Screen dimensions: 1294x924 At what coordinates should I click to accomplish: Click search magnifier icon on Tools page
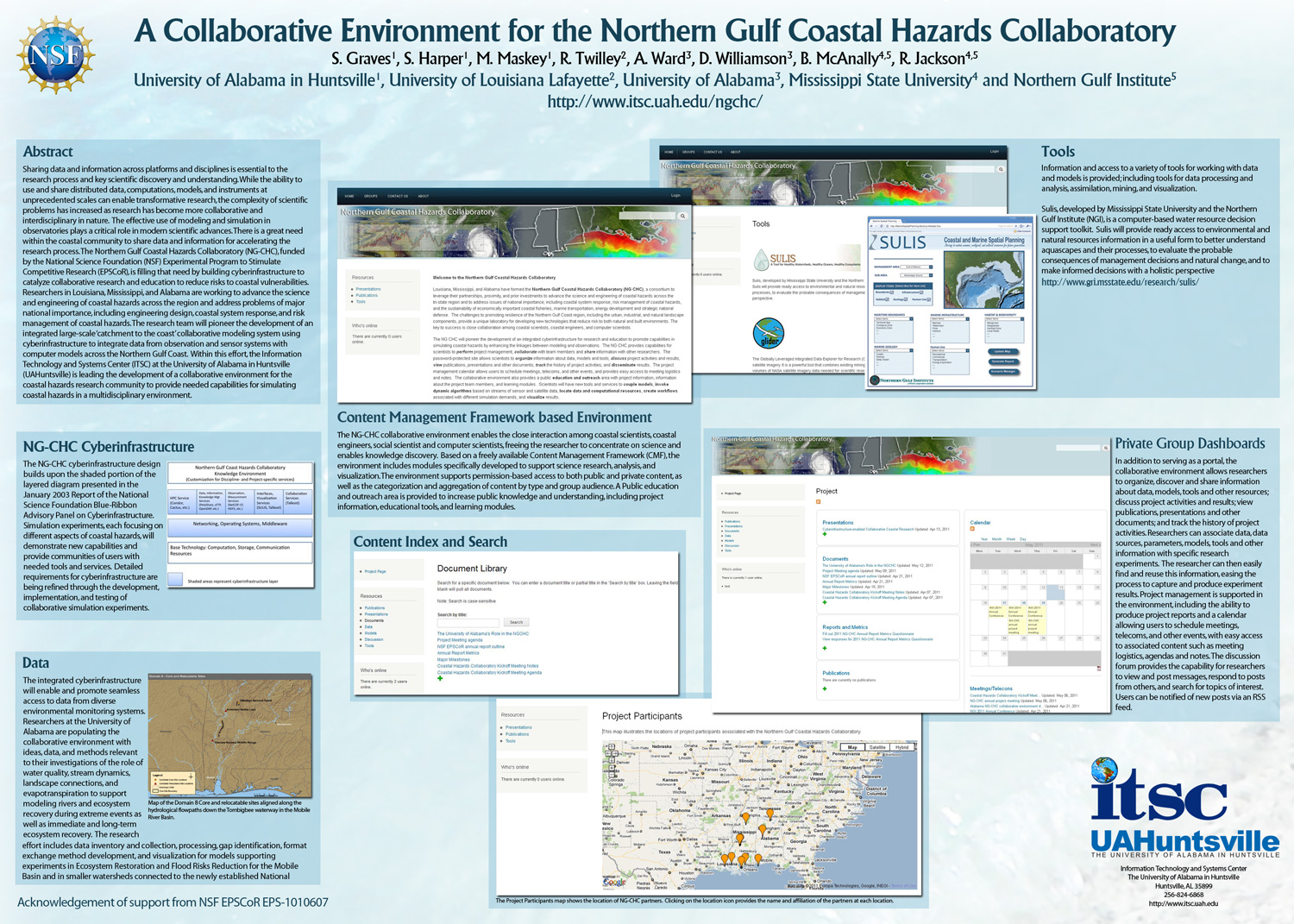pos(1001,169)
